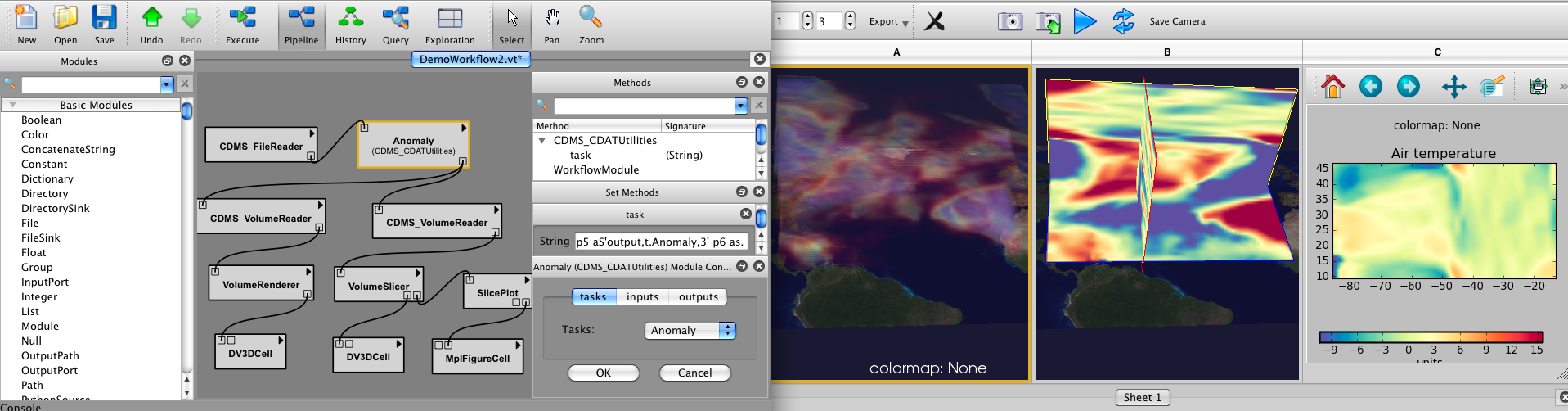
Task: Open the Exploration view
Action: 449,25
